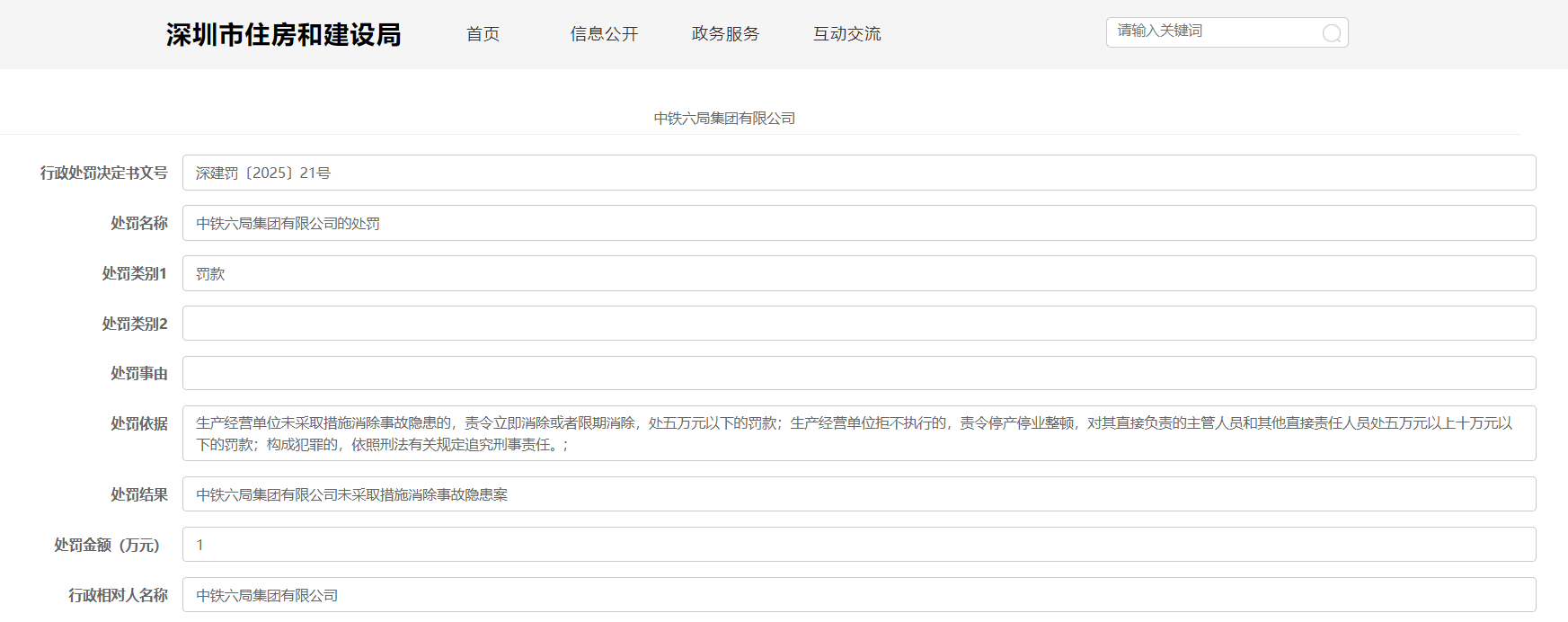1568x622 pixels.
Task: Click the 中铁六局集团有限公司 page heading
Action: coord(724,119)
